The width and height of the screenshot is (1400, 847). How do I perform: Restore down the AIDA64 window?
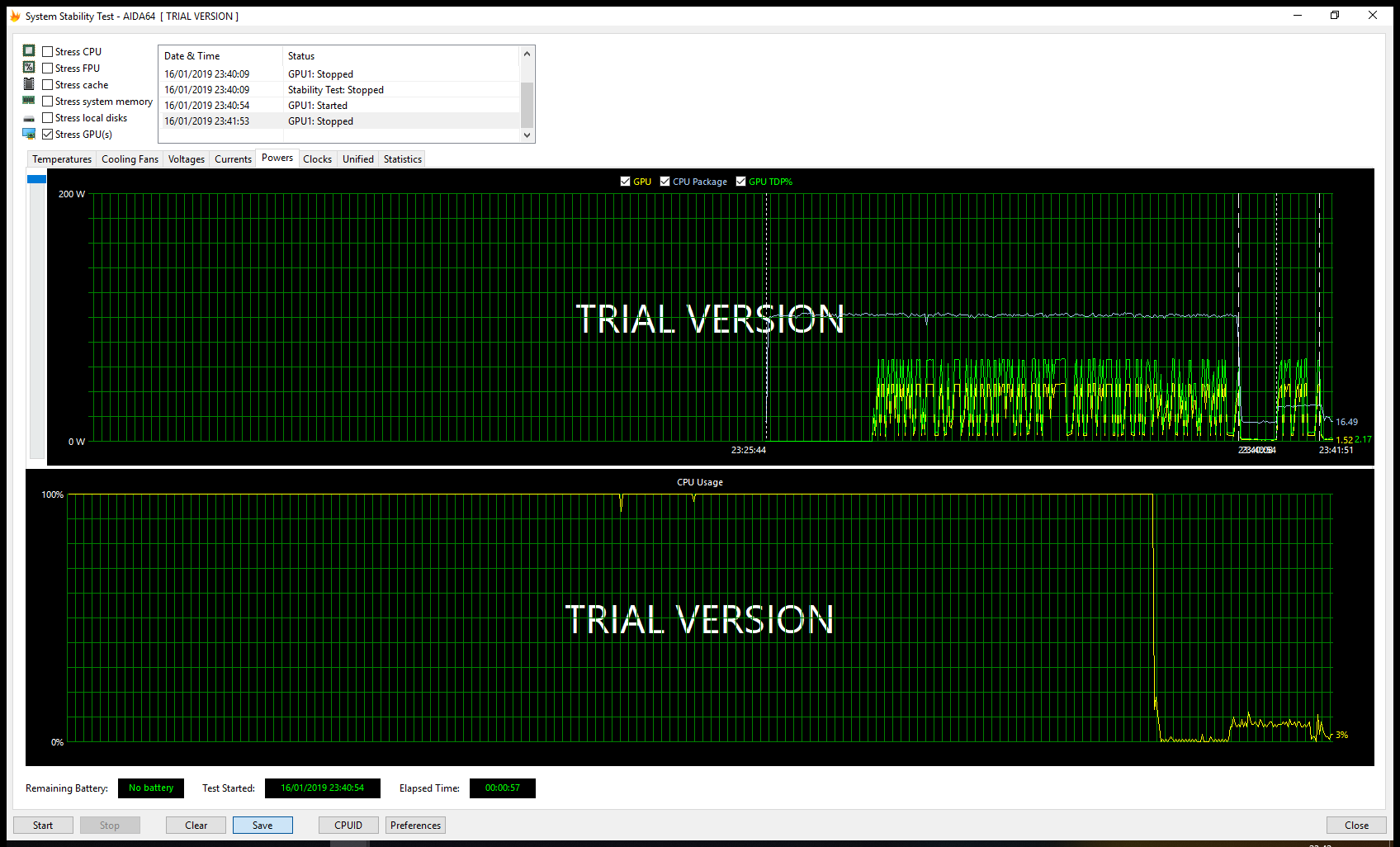(1335, 16)
